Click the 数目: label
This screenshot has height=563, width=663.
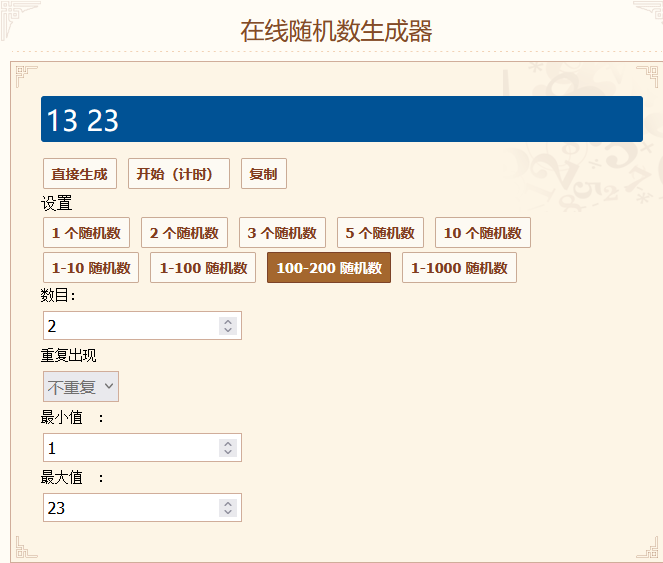[58, 295]
